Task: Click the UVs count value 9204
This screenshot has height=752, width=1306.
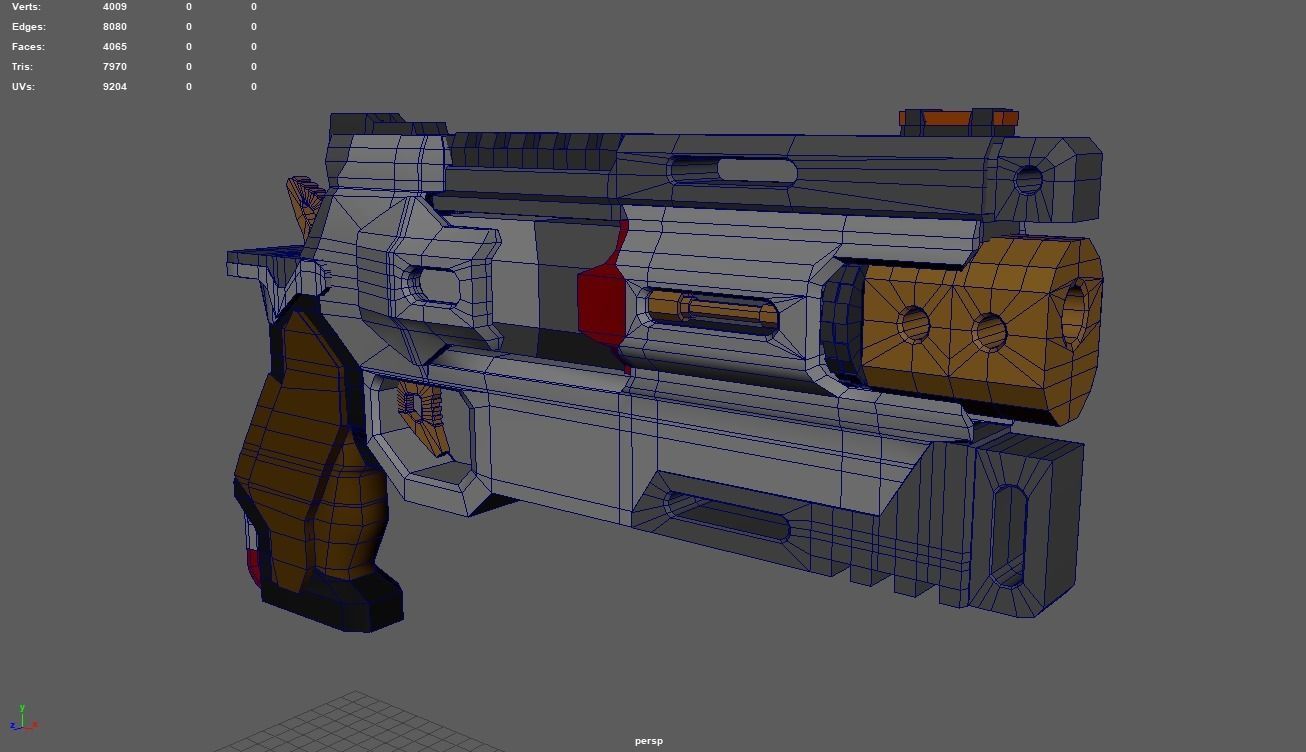Action: click(115, 87)
